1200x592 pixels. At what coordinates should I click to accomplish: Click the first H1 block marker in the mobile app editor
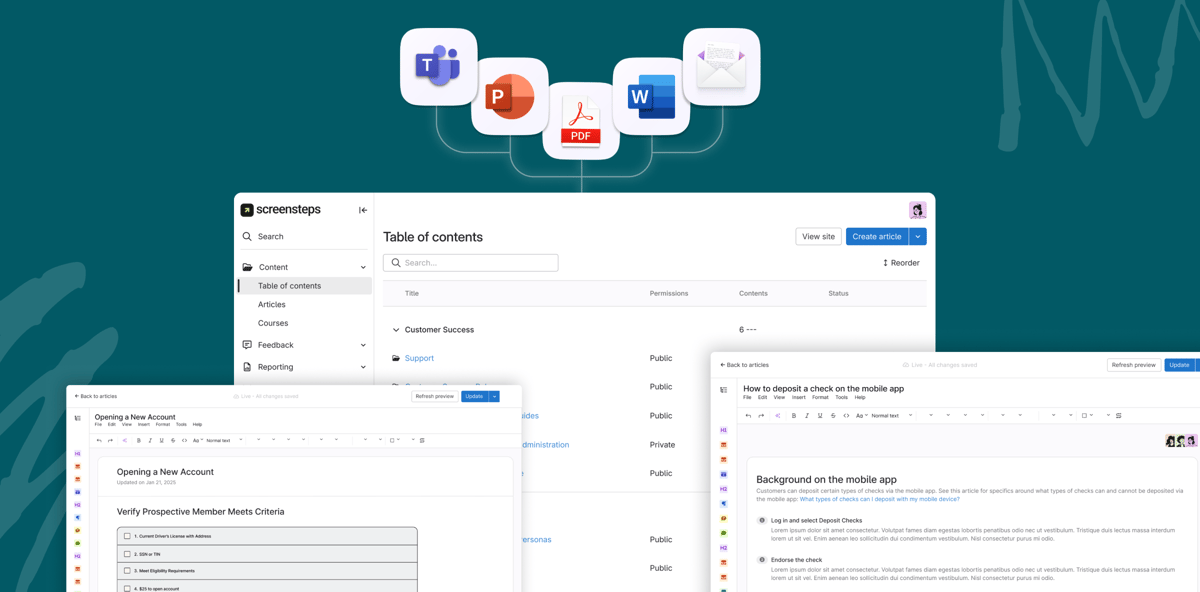(x=723, y=430)
